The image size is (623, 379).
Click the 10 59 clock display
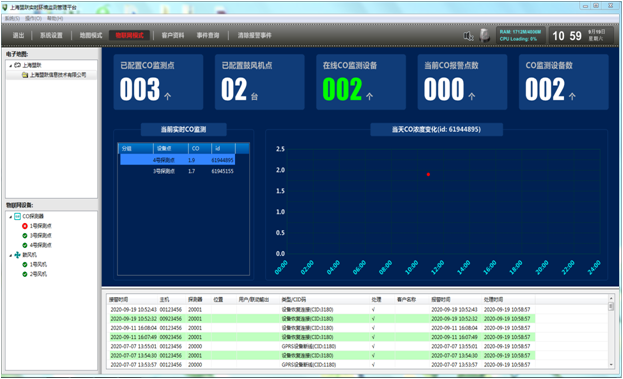(x=567, y=36)
